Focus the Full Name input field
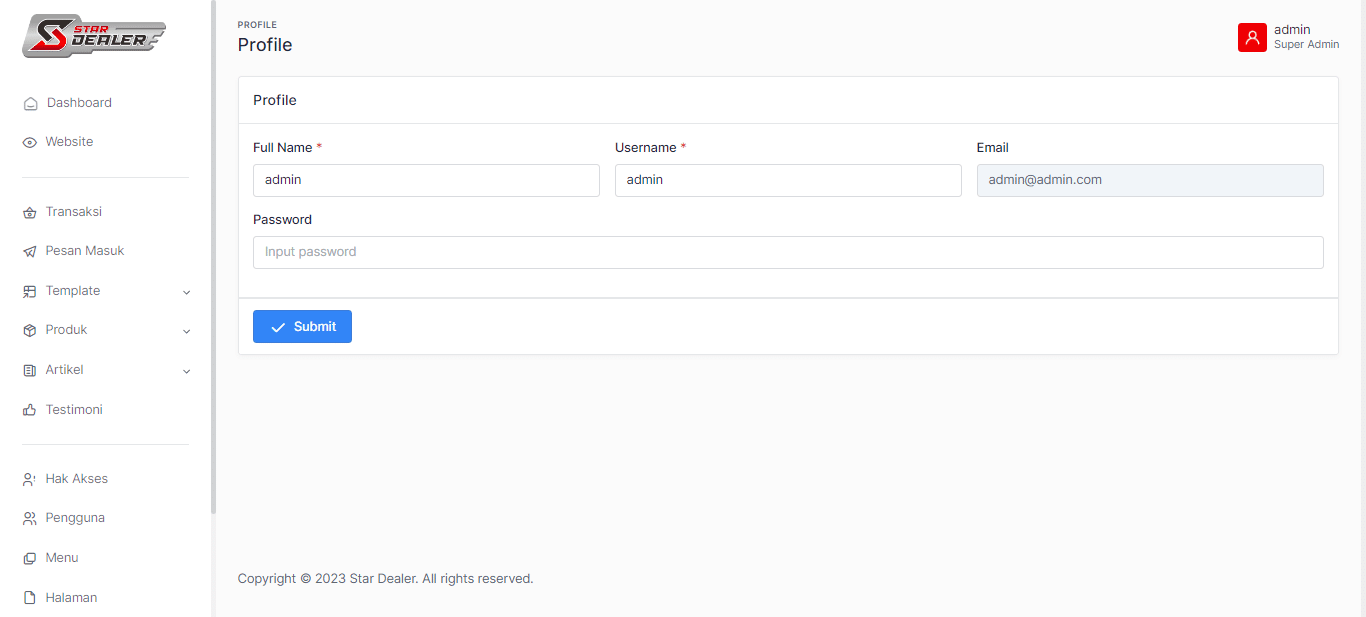This screenshot has width=1366, height=617. tap(426, 180)
